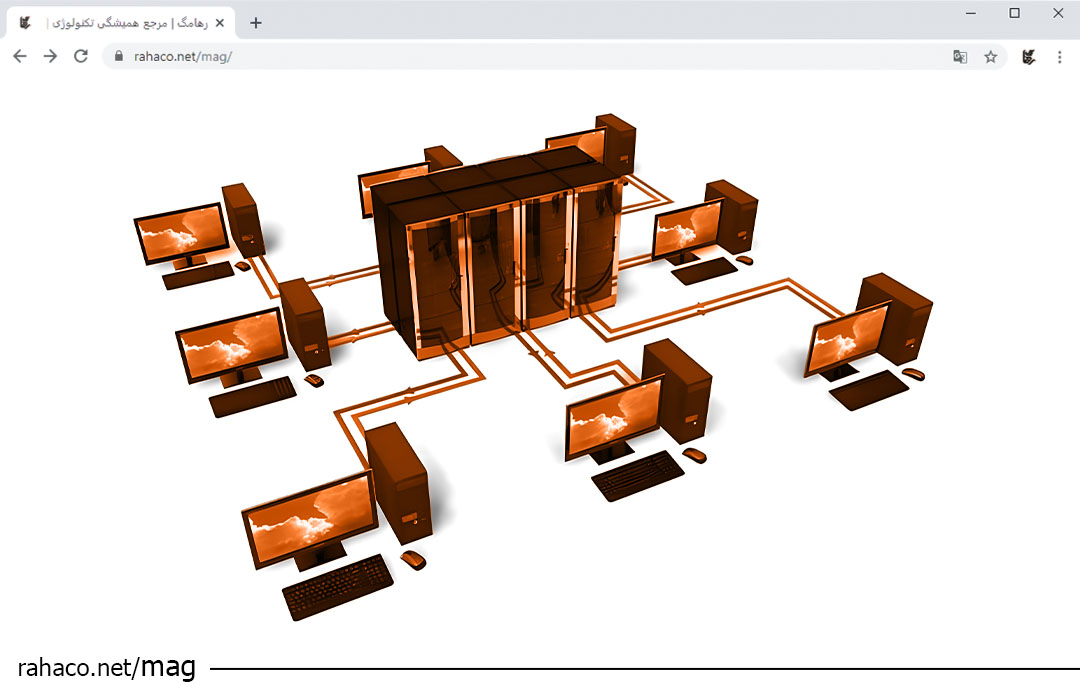Go back to the previous page
The height and width of the screenshot is (686, 1080).
(20, 57)
